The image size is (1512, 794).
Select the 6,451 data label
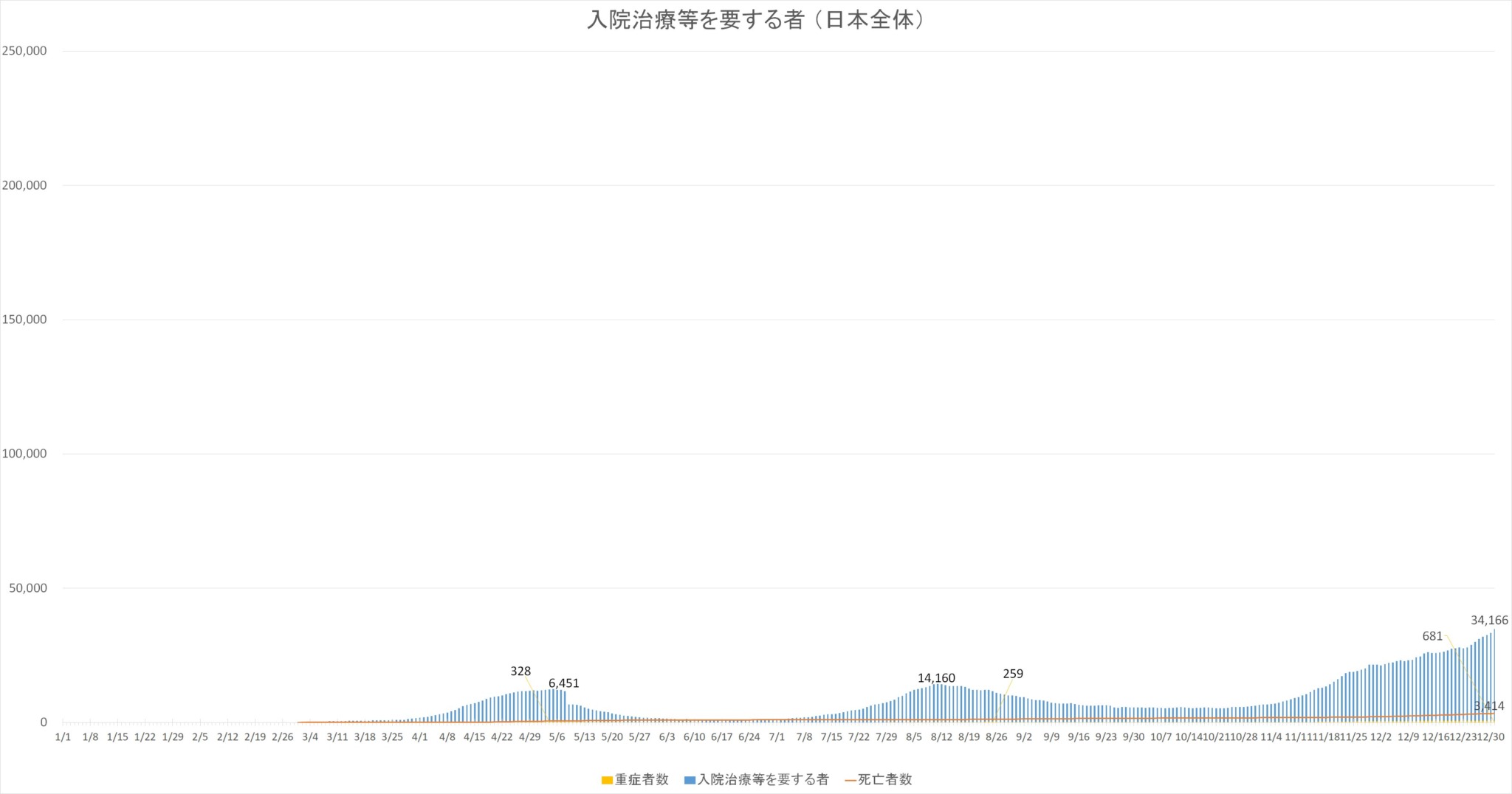[x=563, y=683]
